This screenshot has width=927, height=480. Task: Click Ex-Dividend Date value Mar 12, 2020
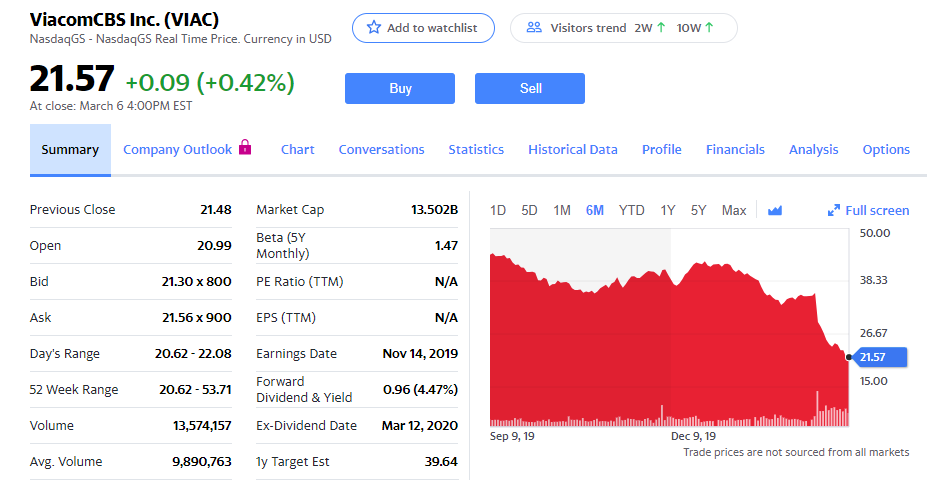[x=420, y=426]
